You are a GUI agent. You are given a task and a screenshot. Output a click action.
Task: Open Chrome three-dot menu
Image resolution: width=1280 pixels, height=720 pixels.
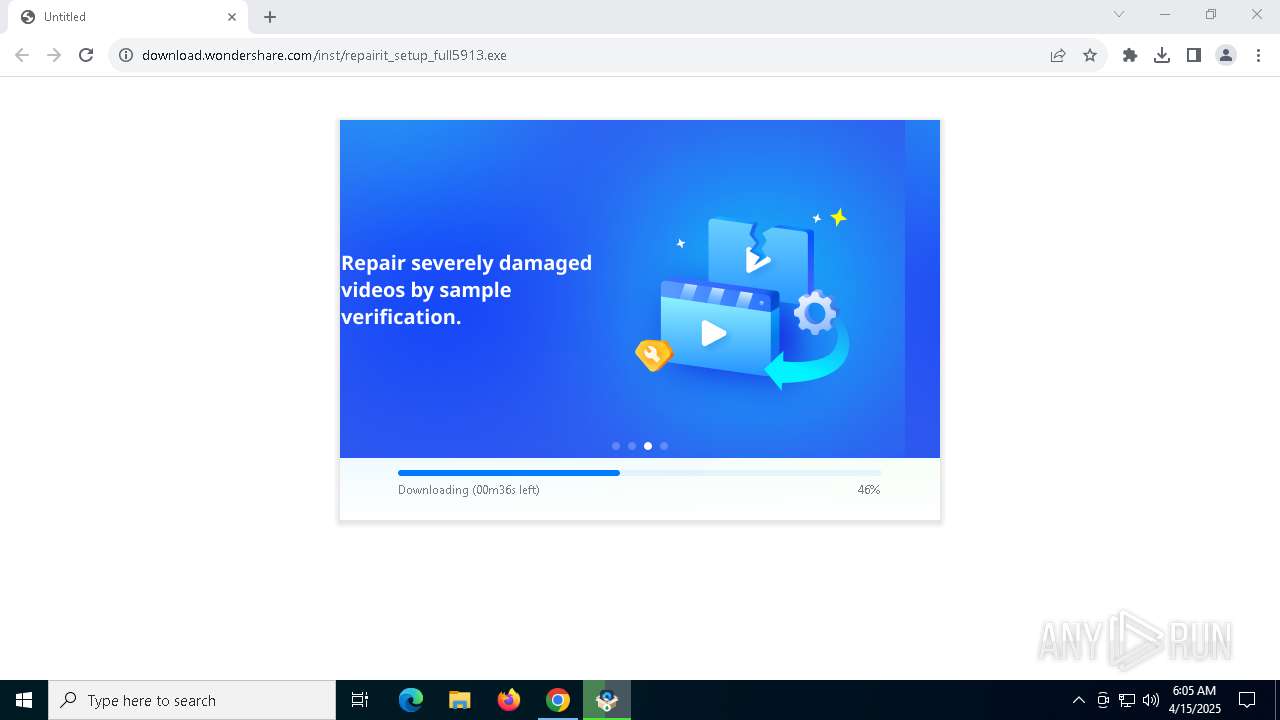(1258, 55)
